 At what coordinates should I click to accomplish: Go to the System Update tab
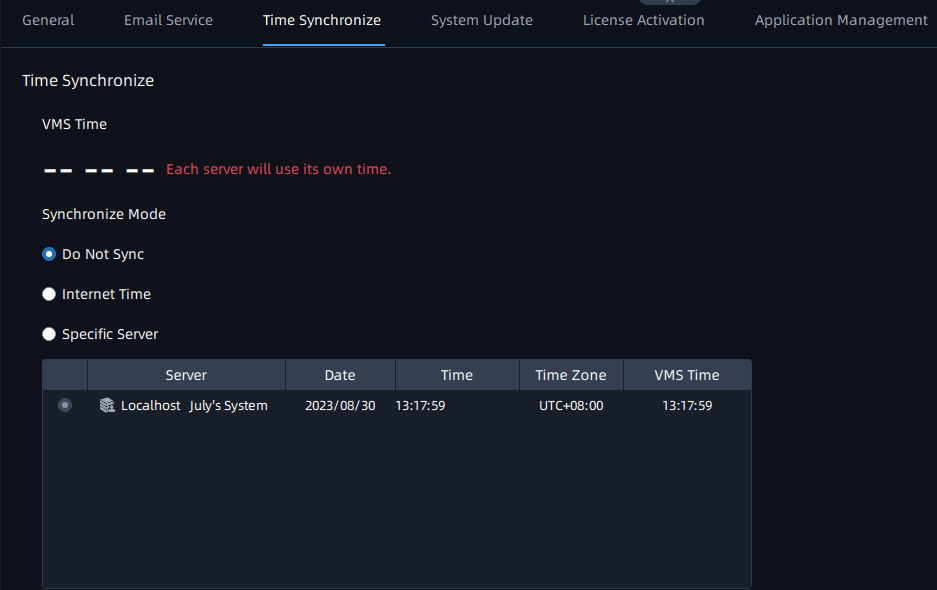(481, 20)
